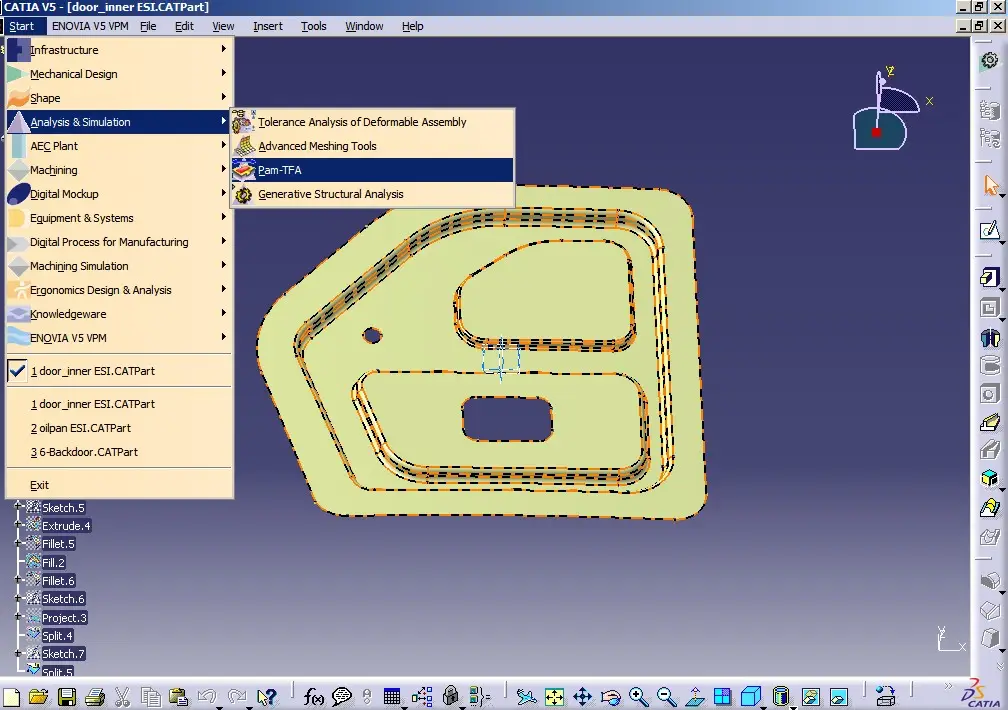
Task: Choose Generative Structural Analysis
Action: coord(373,194)
